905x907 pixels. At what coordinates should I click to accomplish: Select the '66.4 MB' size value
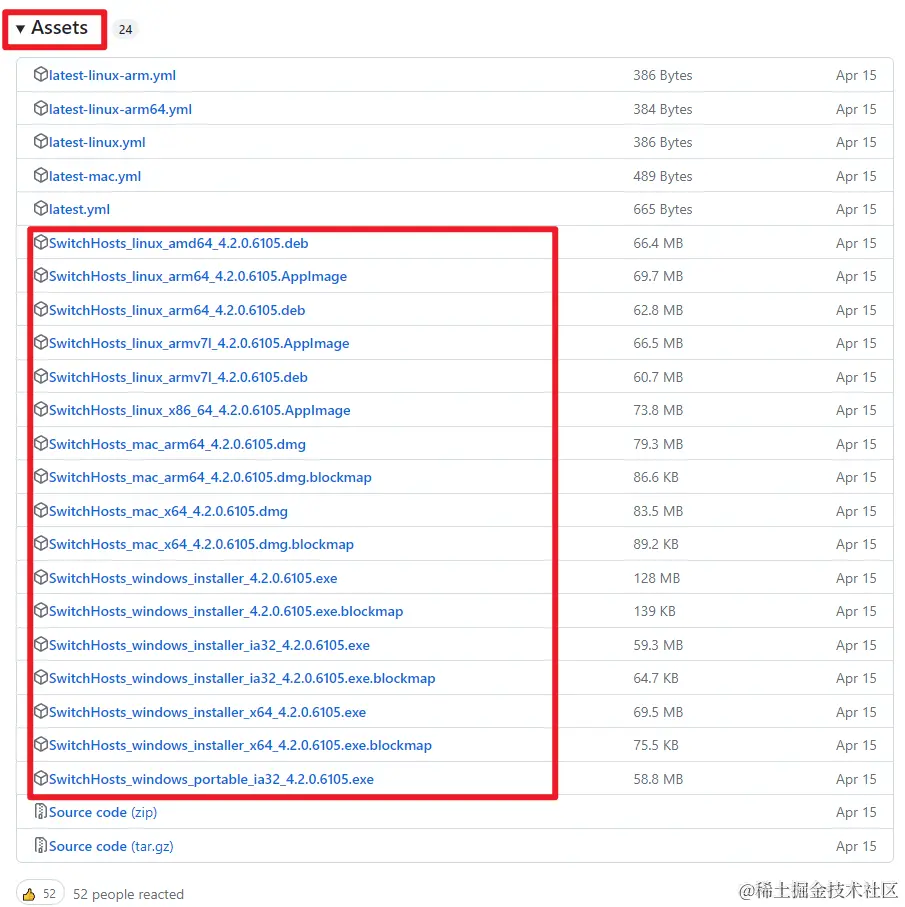(x=658, y=244)
